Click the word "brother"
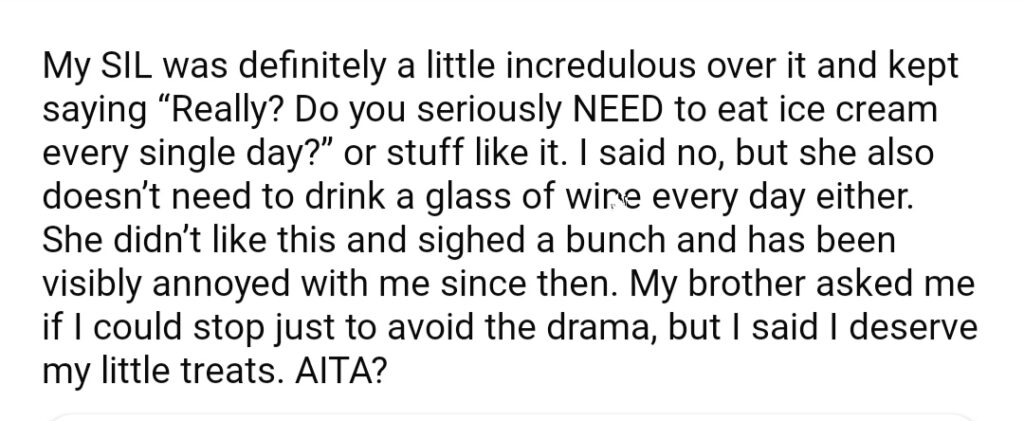This screenshot has width=1024, height=421. coord(746,285)
